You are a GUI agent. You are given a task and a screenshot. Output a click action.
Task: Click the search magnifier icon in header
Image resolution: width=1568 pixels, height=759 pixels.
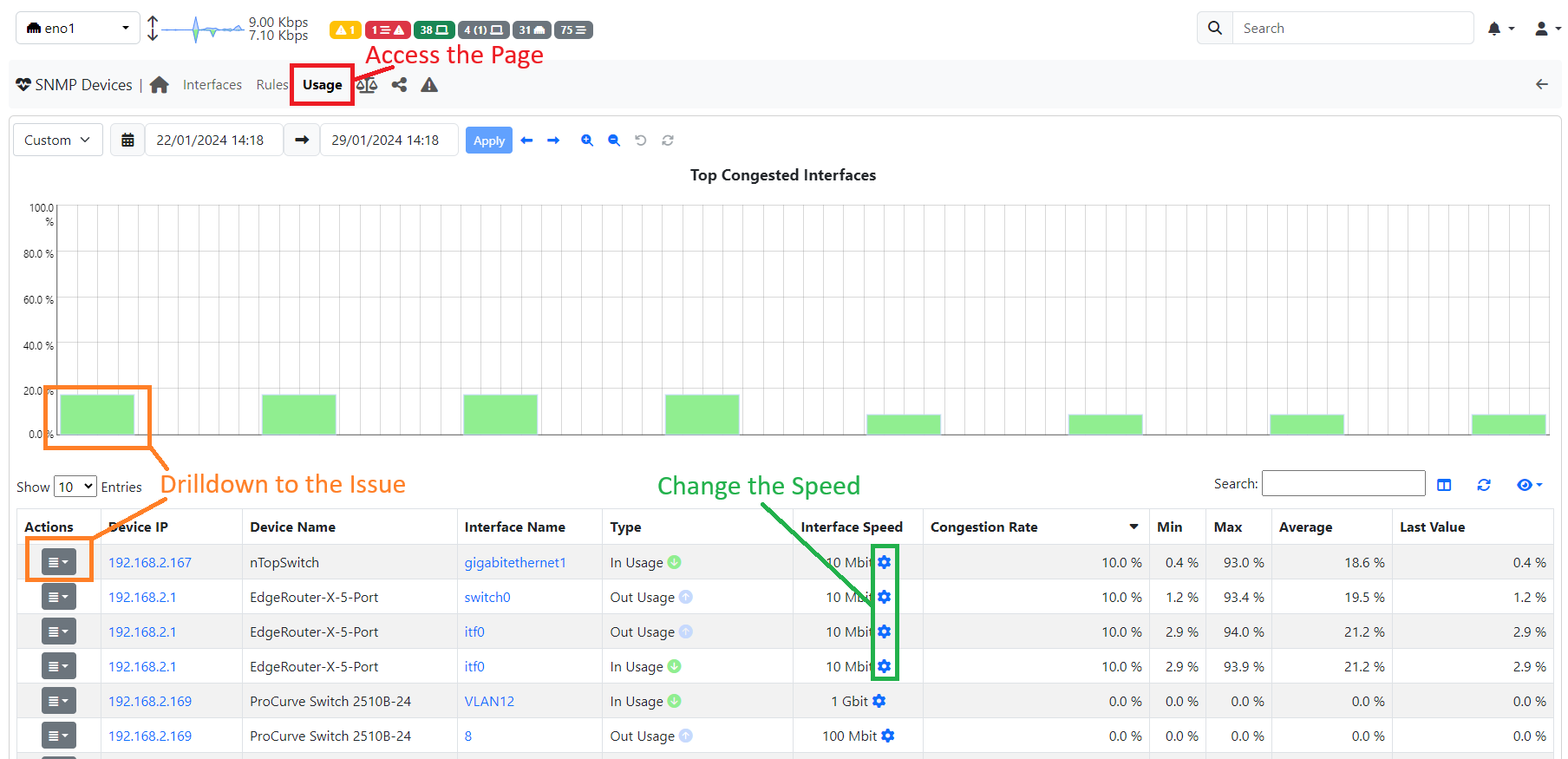pyautogui.click(x=1215, y=28)
